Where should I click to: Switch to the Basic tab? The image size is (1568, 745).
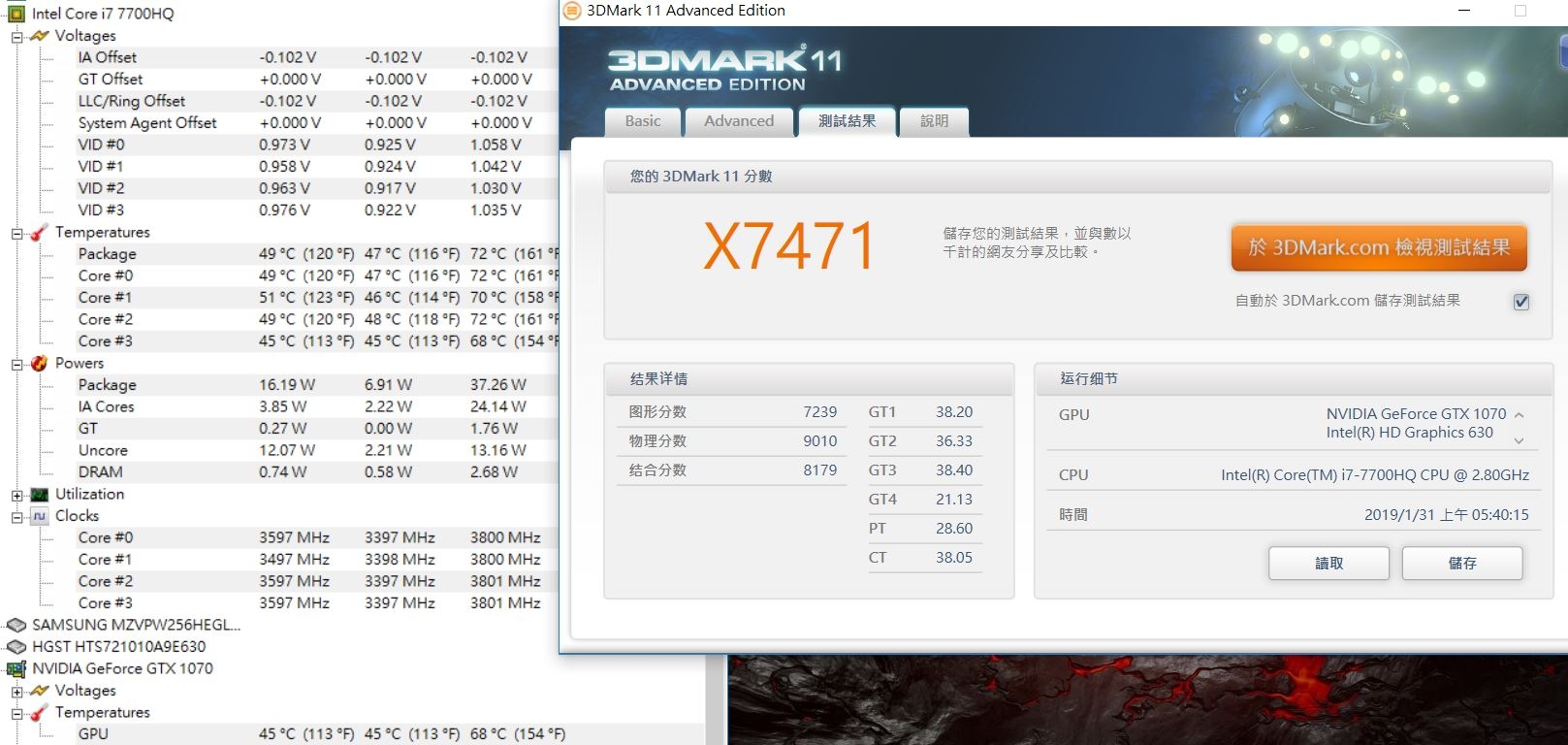pyautogui.click(x=643, y=121)
